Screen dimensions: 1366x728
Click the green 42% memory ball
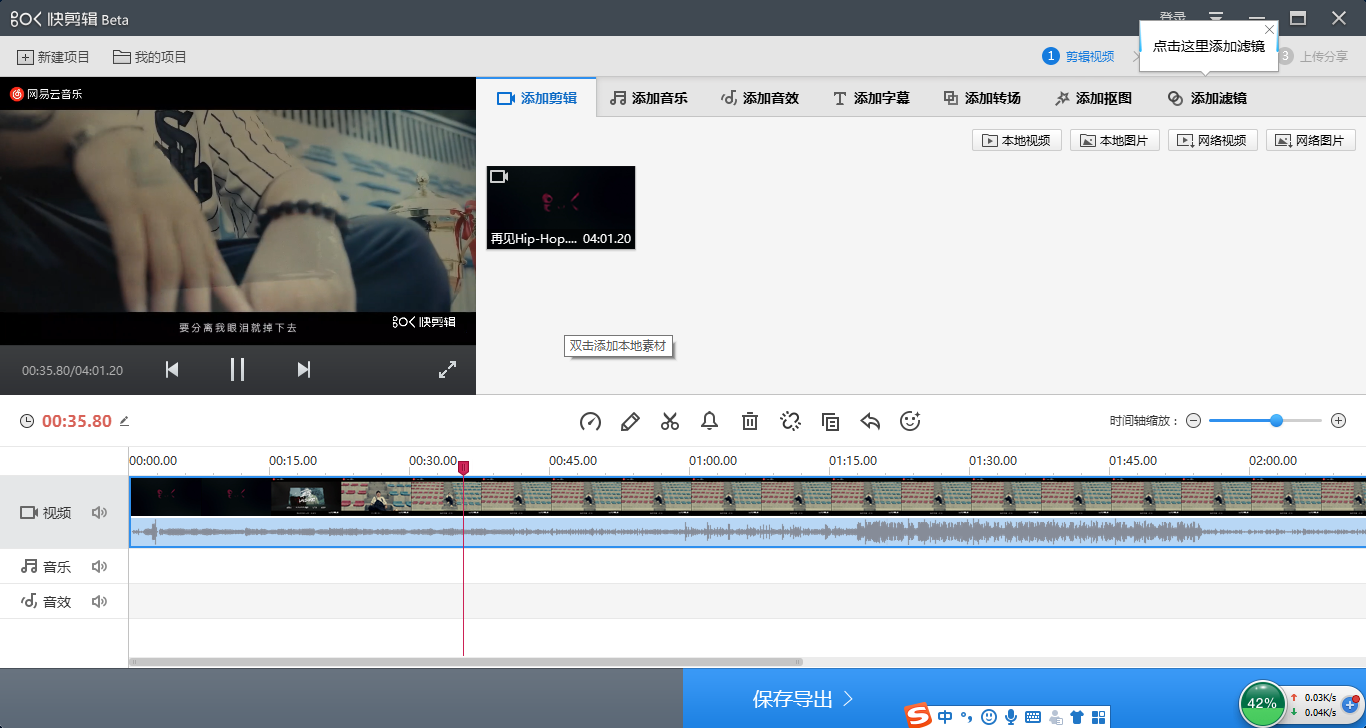[x=1262, y=703]
